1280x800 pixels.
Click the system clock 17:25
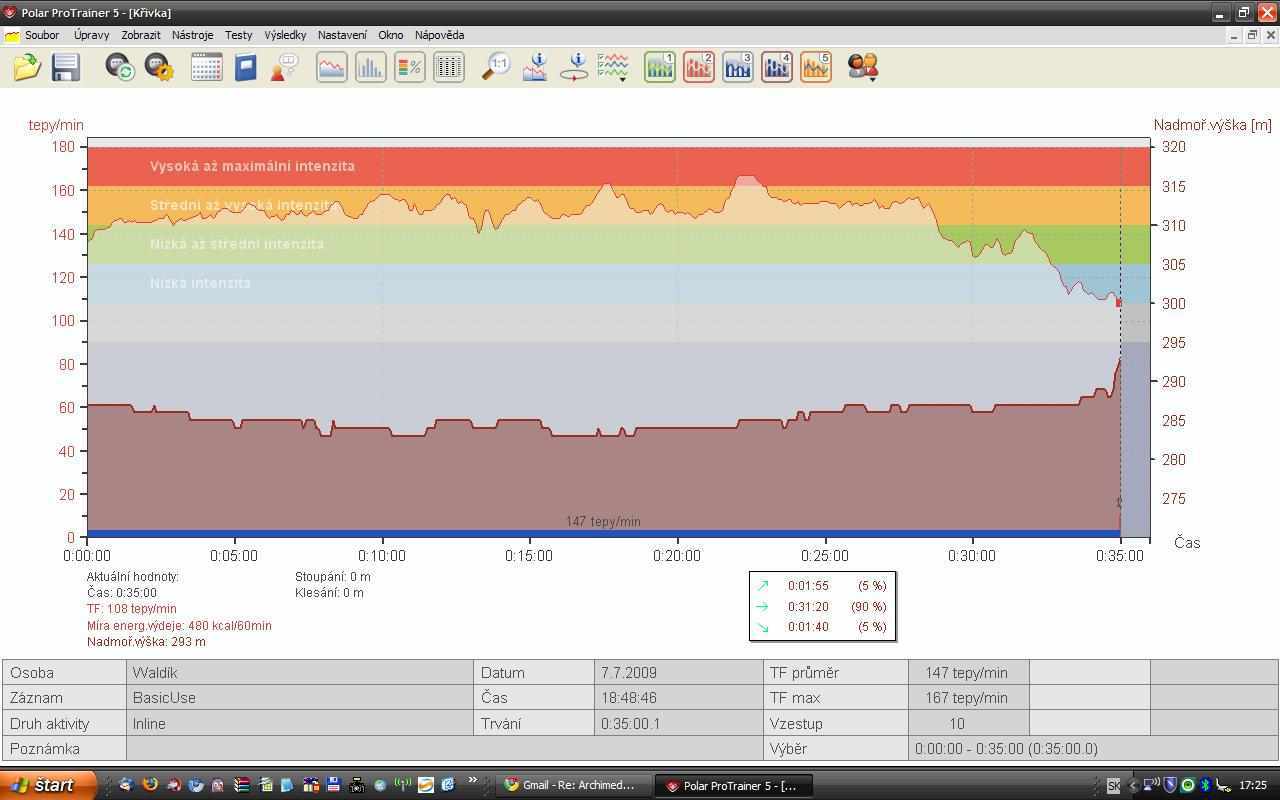pyautogui.click(x=1252, y=785)
